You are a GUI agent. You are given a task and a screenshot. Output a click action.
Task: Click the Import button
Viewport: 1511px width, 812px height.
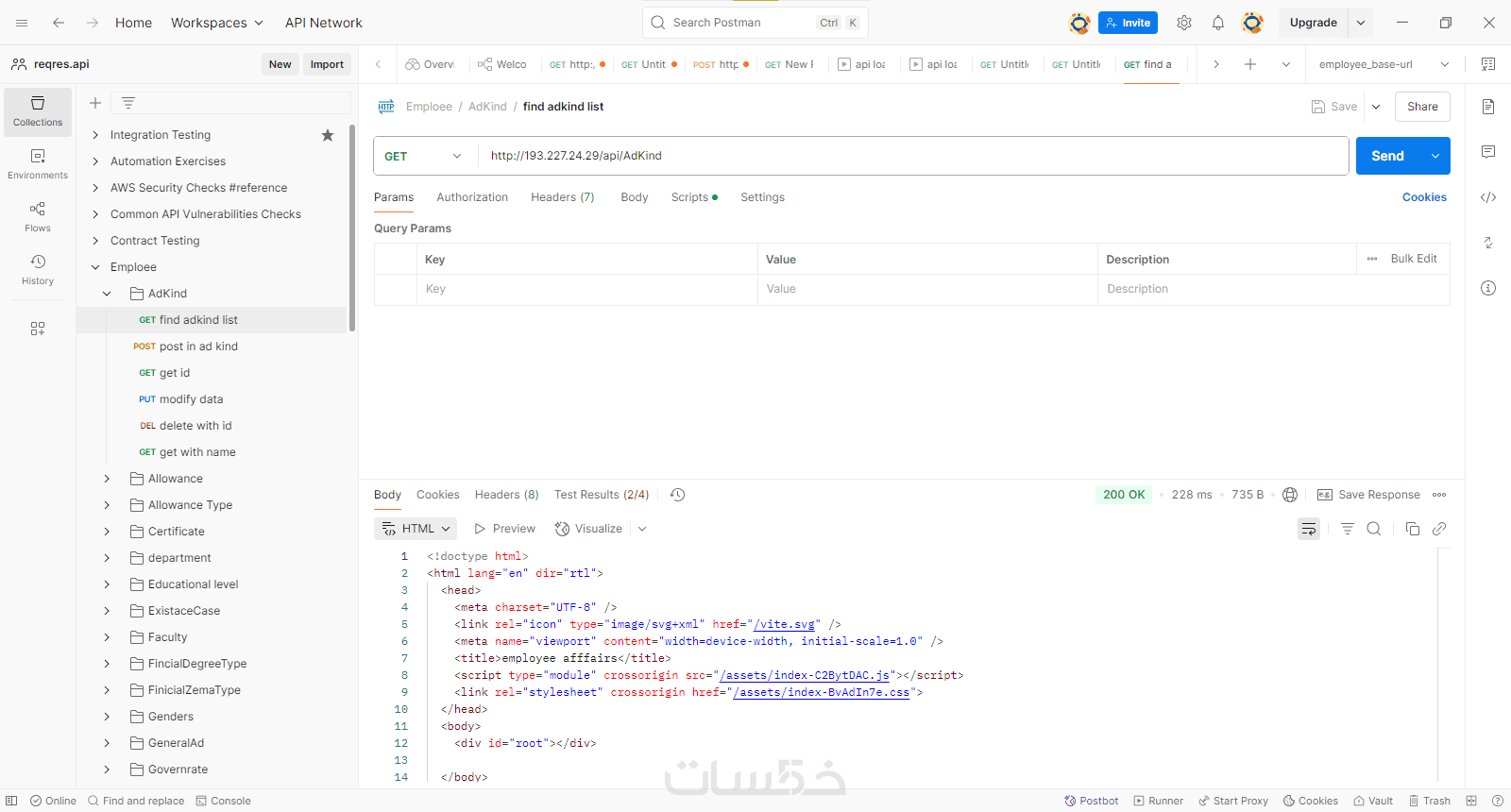tap(327, 64)
